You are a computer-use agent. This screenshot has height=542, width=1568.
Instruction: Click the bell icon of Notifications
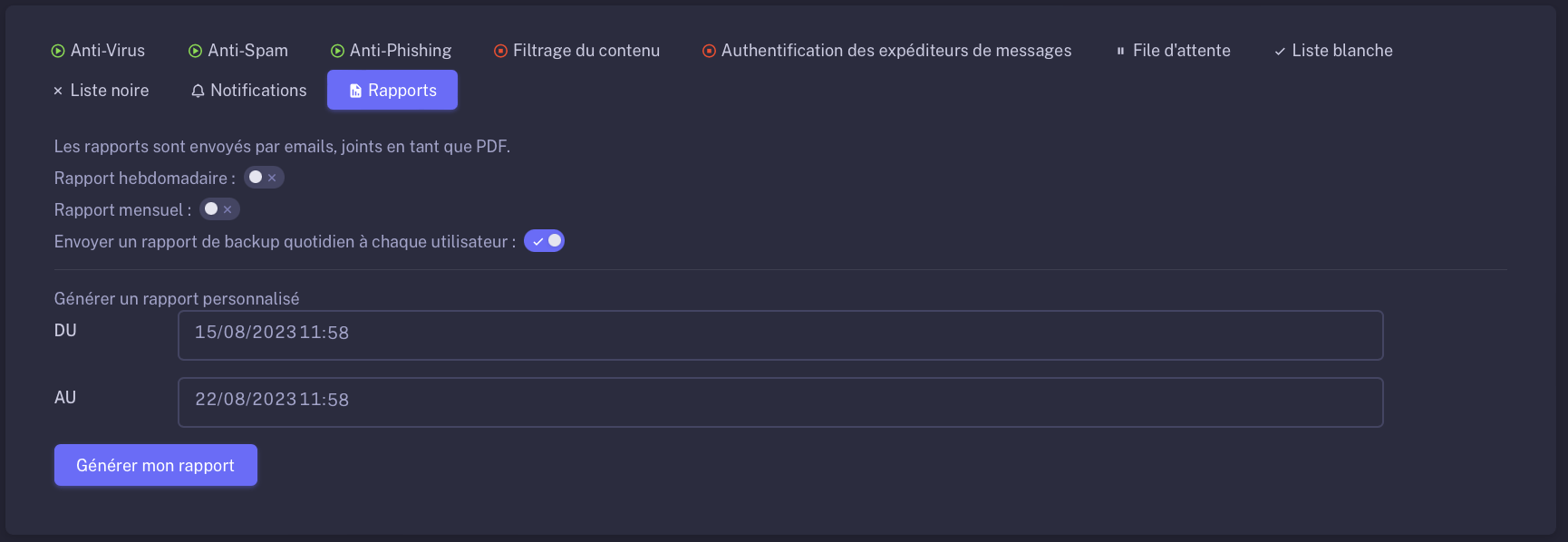click(x=198, y=91)
